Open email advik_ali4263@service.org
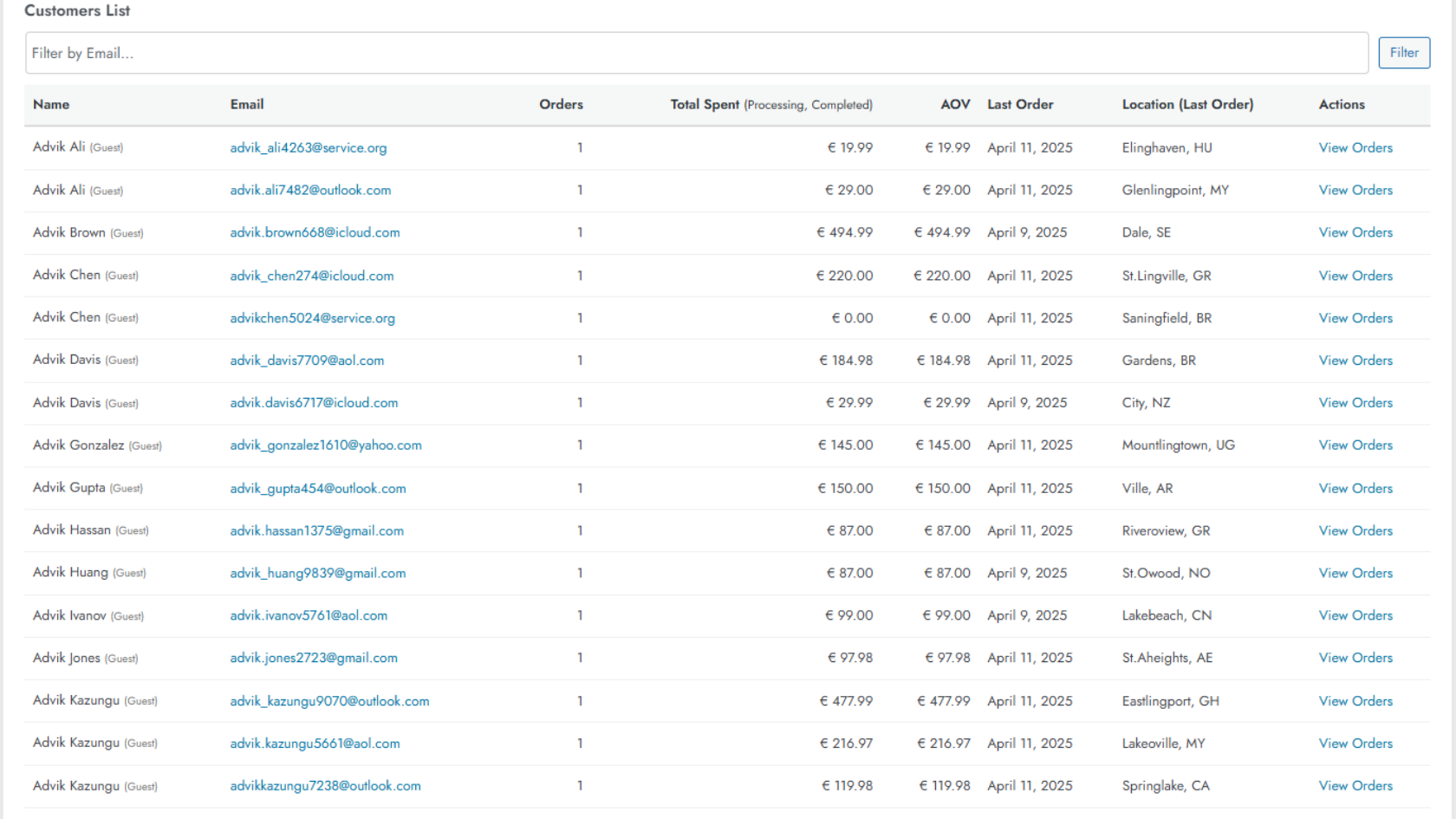1456x819 pixels. click(x=309, y=148)
